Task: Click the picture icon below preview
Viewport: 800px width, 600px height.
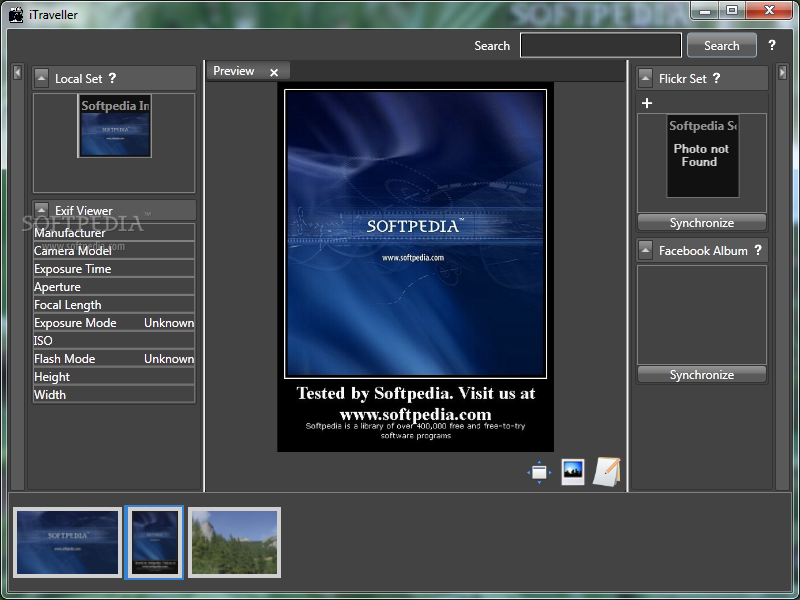Action: coord(572,471)
